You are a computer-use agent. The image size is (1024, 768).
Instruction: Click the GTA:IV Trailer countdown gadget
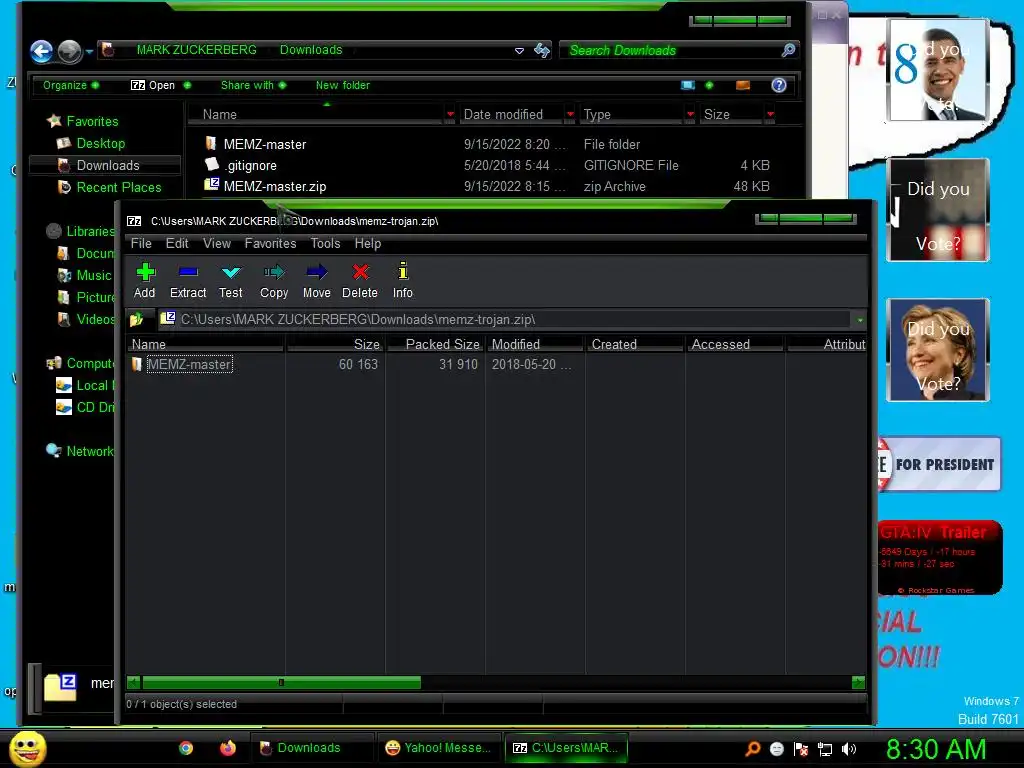940,557
